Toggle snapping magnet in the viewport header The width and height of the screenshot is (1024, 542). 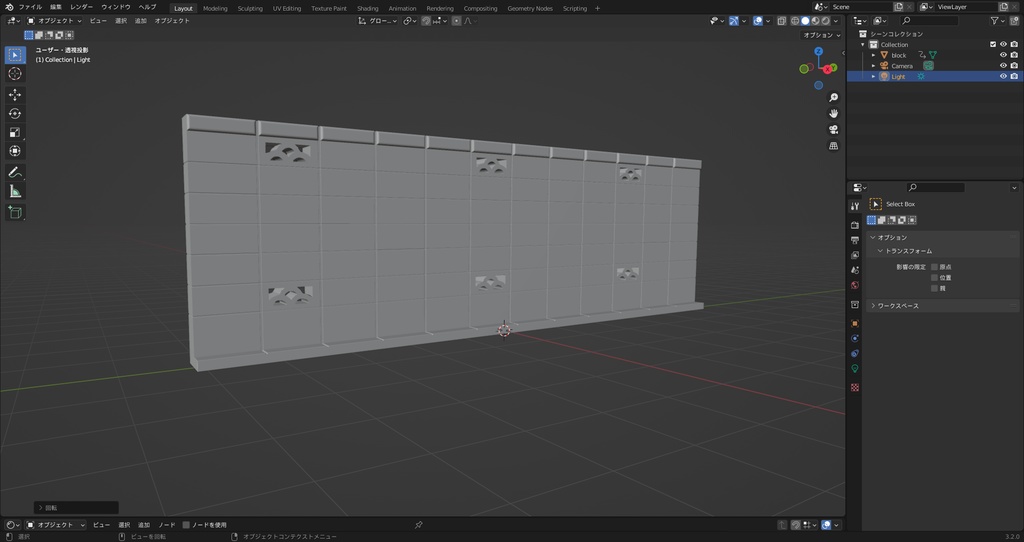[x=426, y=21]
